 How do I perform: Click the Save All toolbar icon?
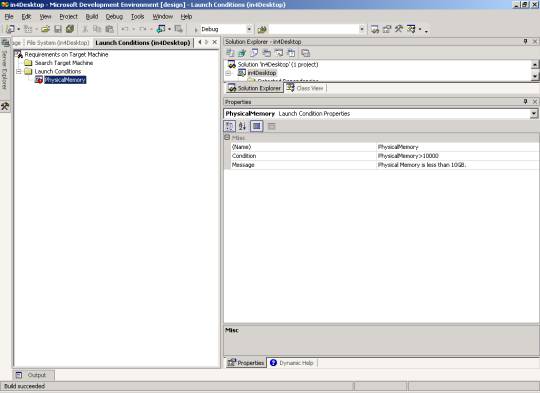point(70,29)
